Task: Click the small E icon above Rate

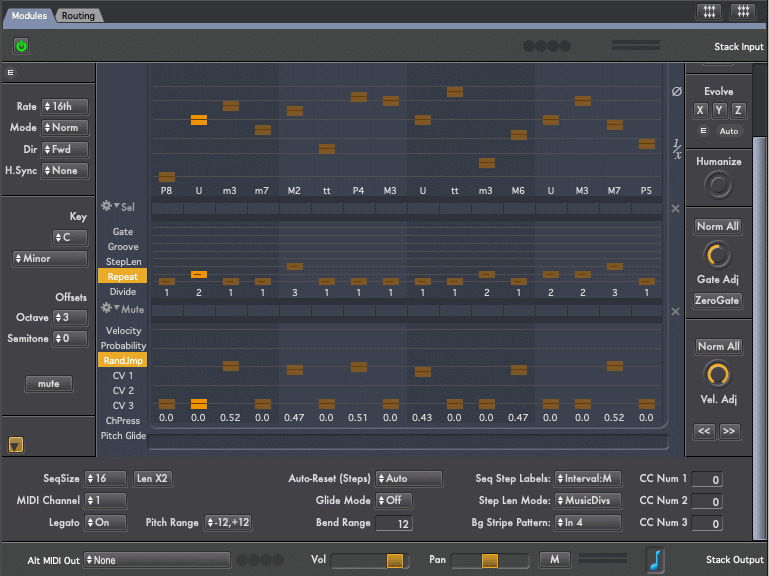Action: [x=10, y=73]
